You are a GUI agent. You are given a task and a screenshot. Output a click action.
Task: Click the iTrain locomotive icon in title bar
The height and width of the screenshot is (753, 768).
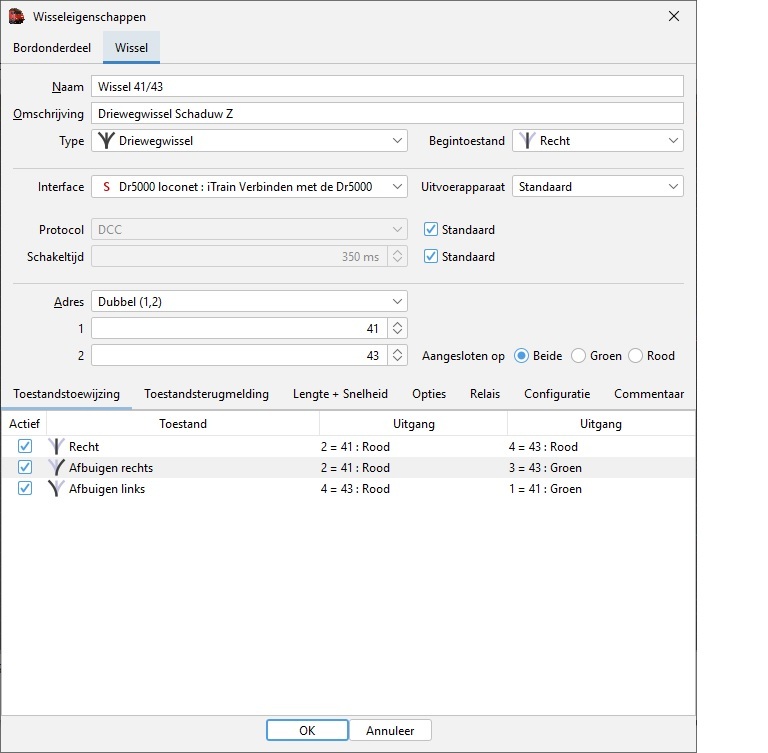tap(17, 16)
